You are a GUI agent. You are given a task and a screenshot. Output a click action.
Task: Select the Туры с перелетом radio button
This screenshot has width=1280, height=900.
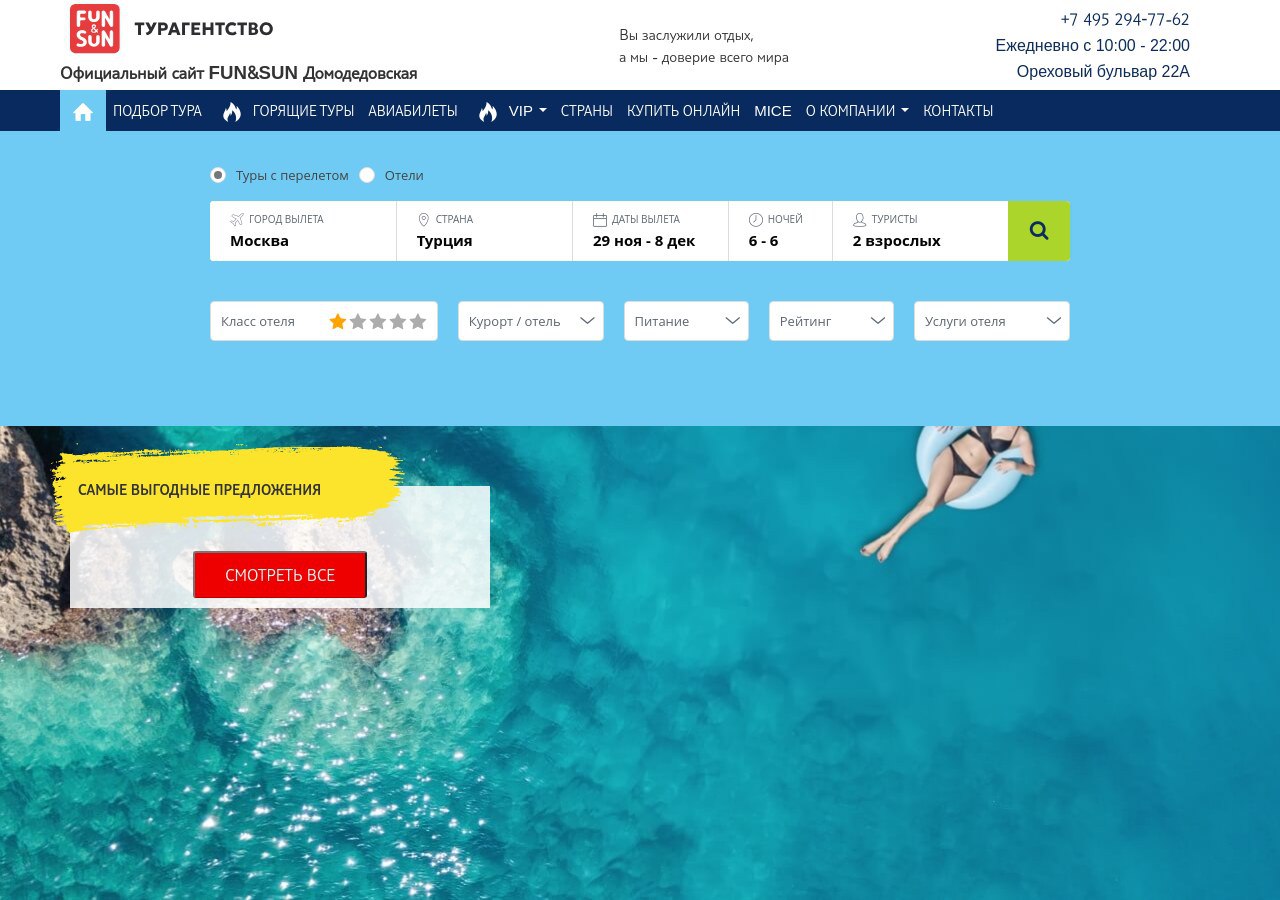tap(218, 175)
